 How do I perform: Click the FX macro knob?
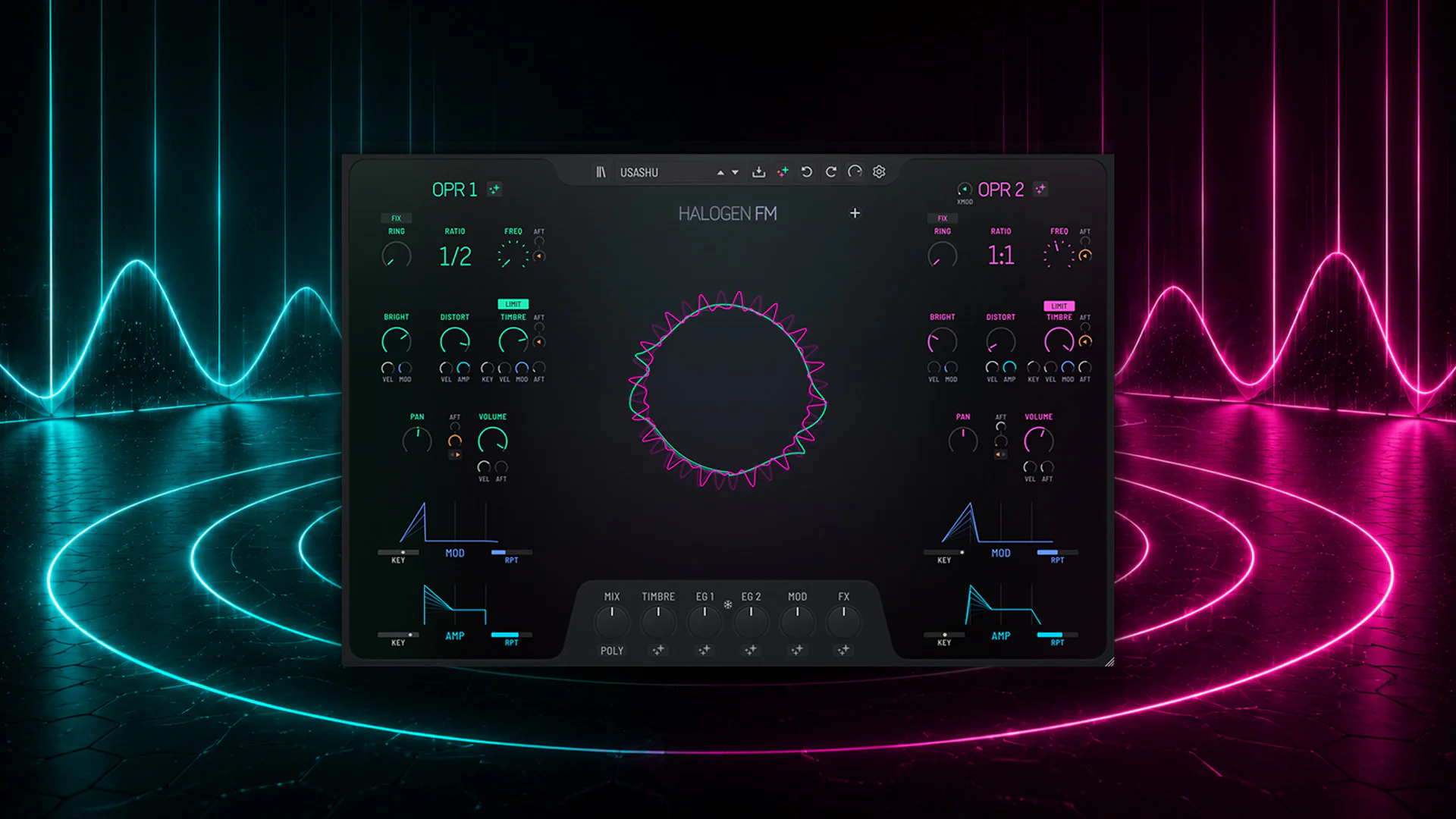click(843, 622)
